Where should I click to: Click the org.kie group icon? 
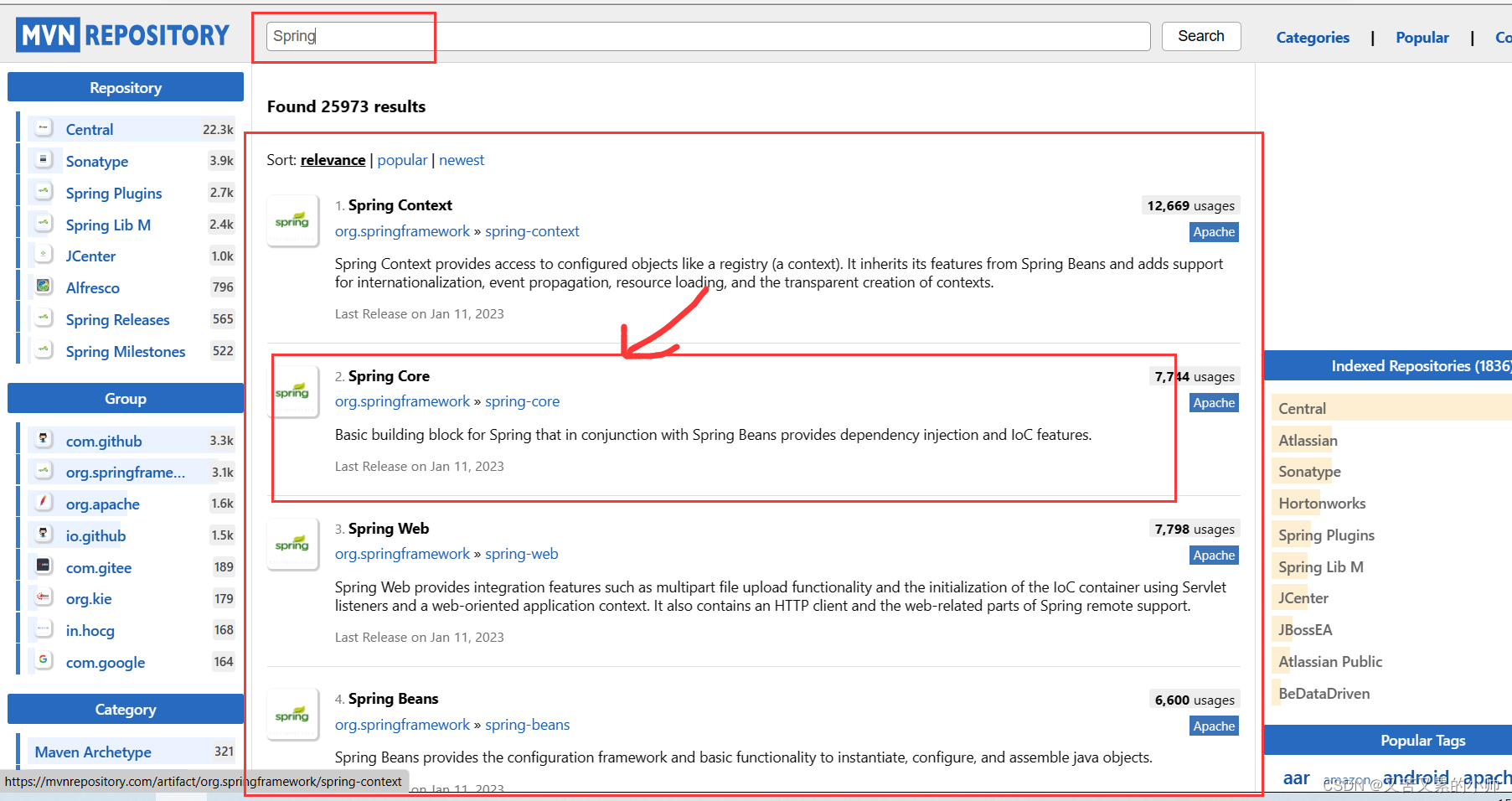(44, 597)
